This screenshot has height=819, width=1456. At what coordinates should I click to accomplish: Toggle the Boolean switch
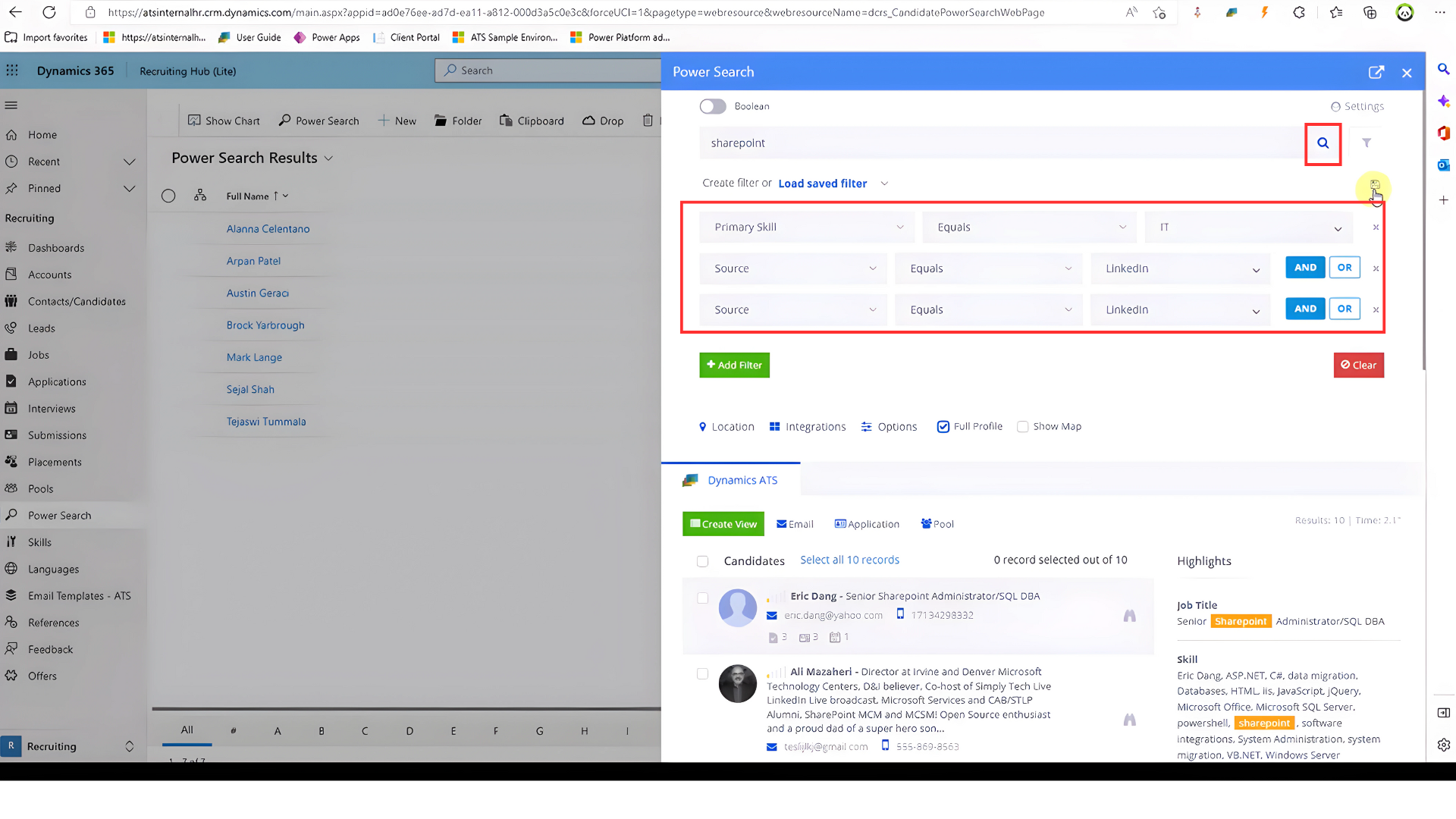[713, 107]
